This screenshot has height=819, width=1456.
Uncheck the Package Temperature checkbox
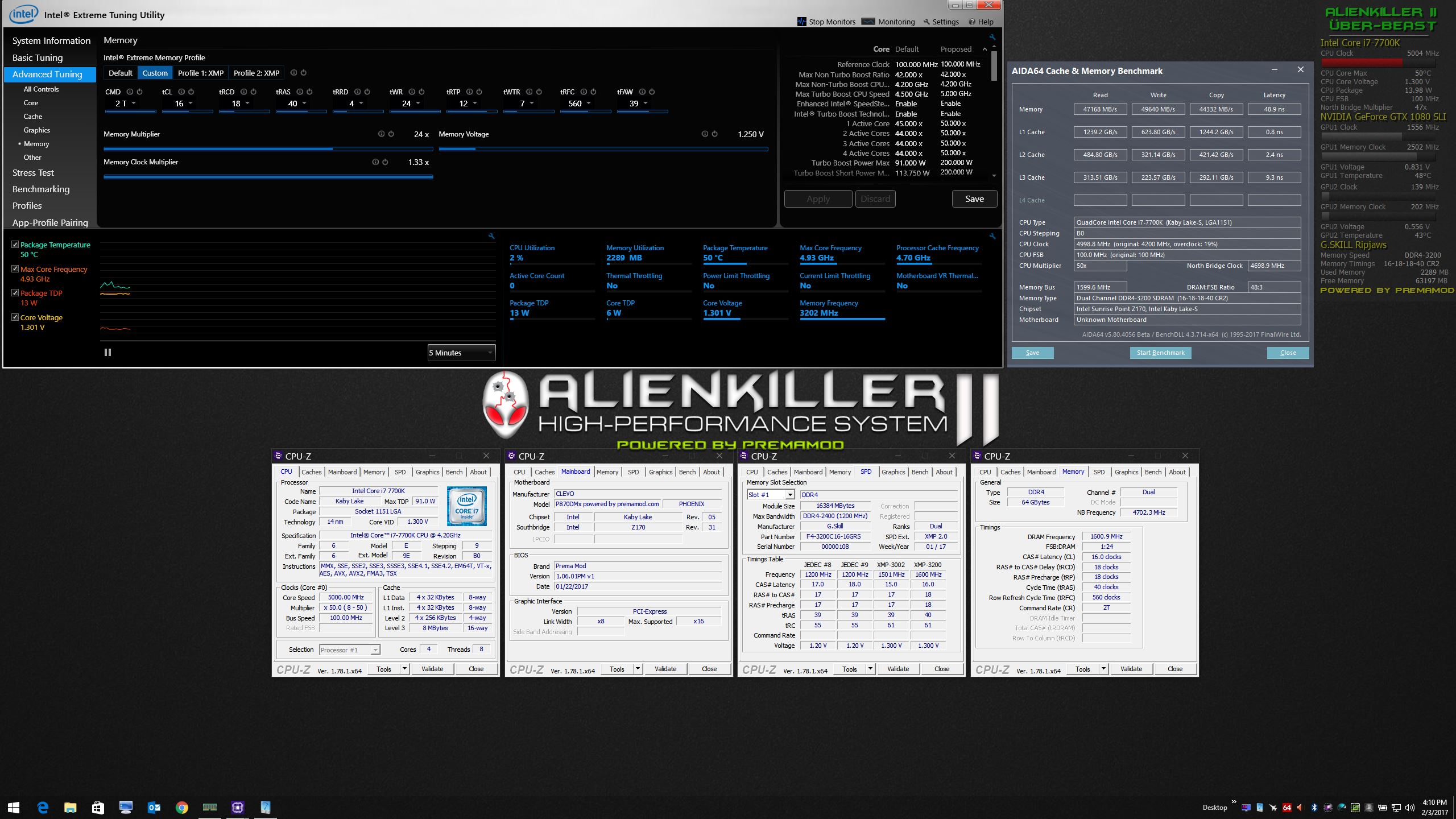(x=15, y=245)
